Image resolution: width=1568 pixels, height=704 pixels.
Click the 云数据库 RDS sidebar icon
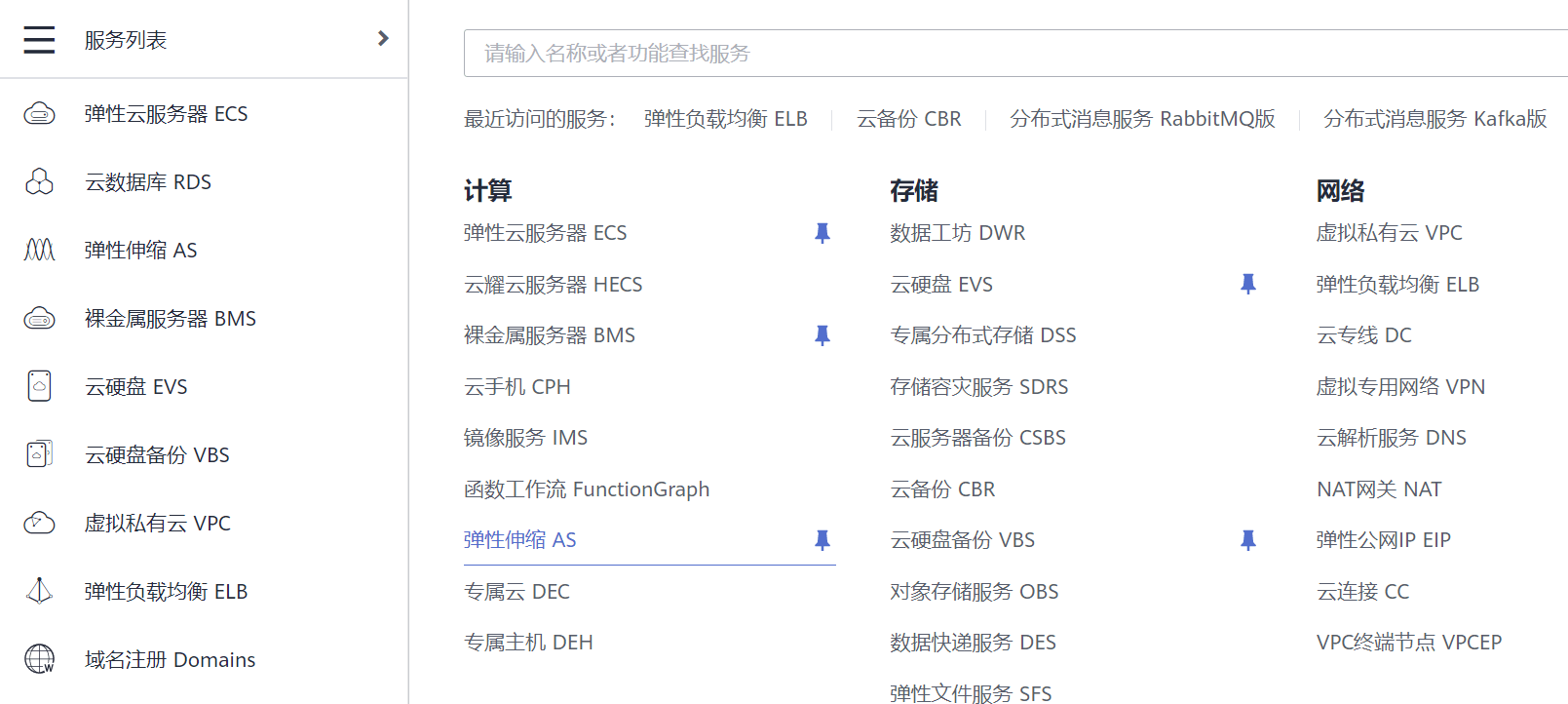click(39, 182)
